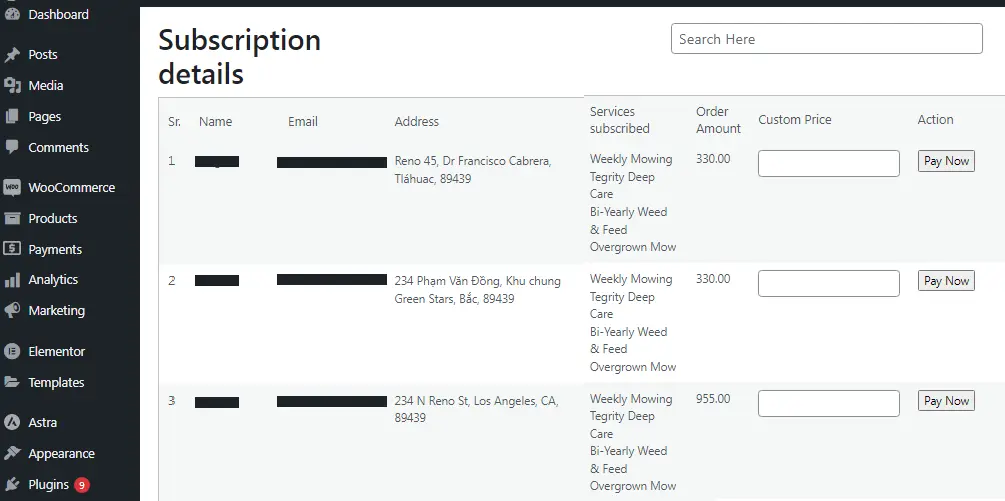Click the Analytics bar chart icon

[x=12, y=280]
